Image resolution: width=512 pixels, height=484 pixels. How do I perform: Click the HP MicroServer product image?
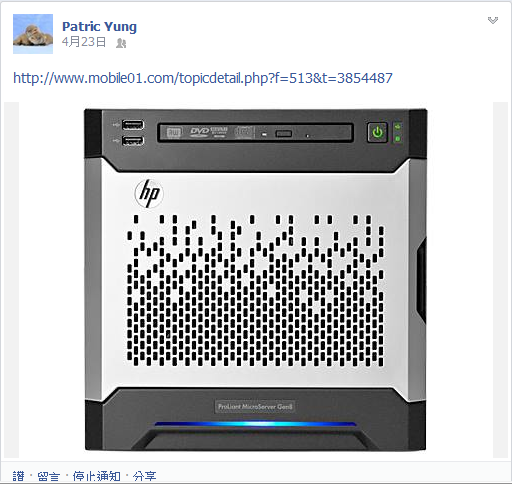(256, 280)
